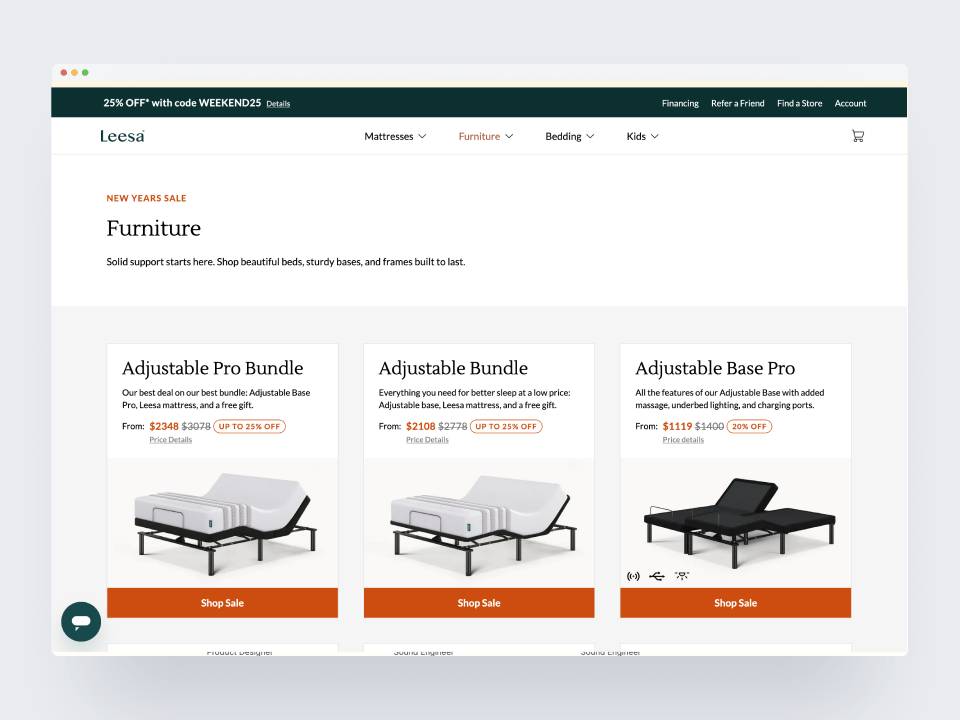The width and height of the screenshot is (960, 720).
Task: Open Price Details under Adjustable Bundle
Action: 427,440
